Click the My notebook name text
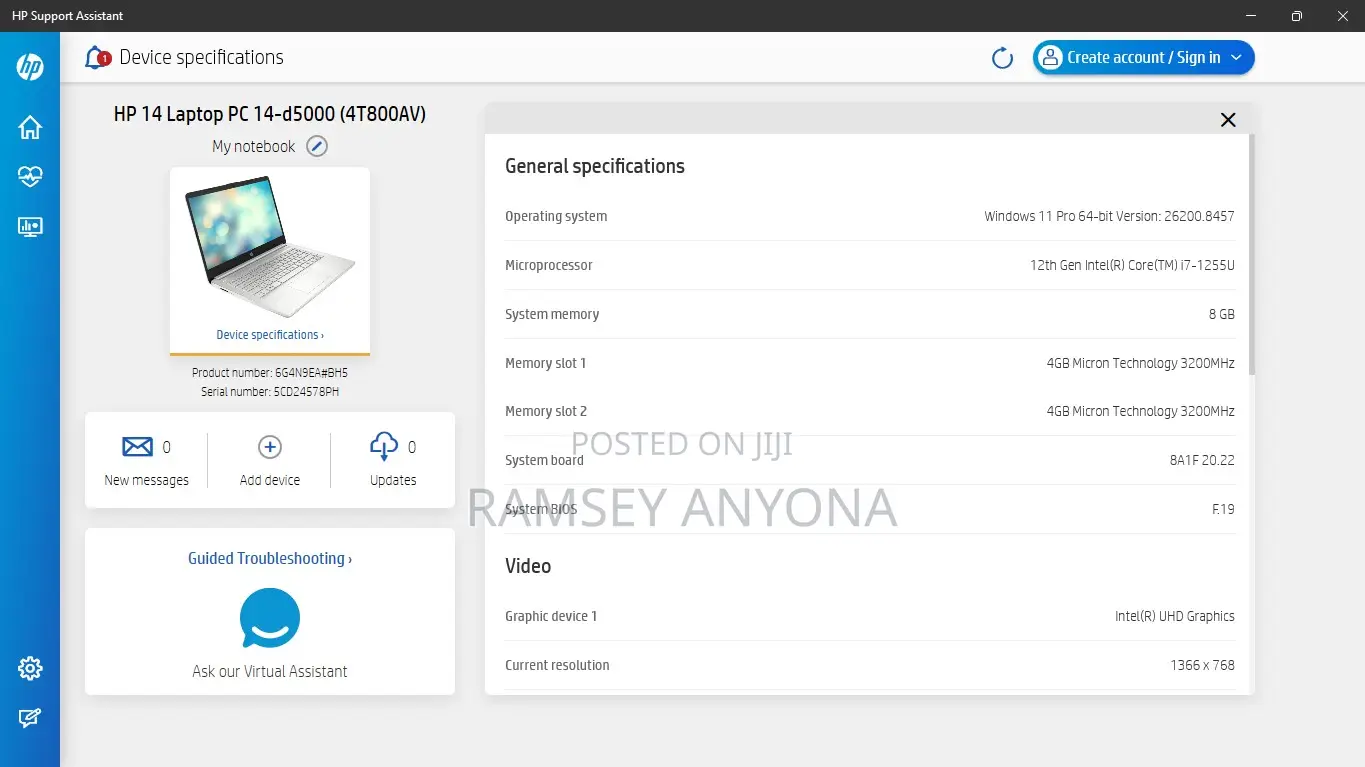Screen dimensions: 1365x767 coord(254,146)
